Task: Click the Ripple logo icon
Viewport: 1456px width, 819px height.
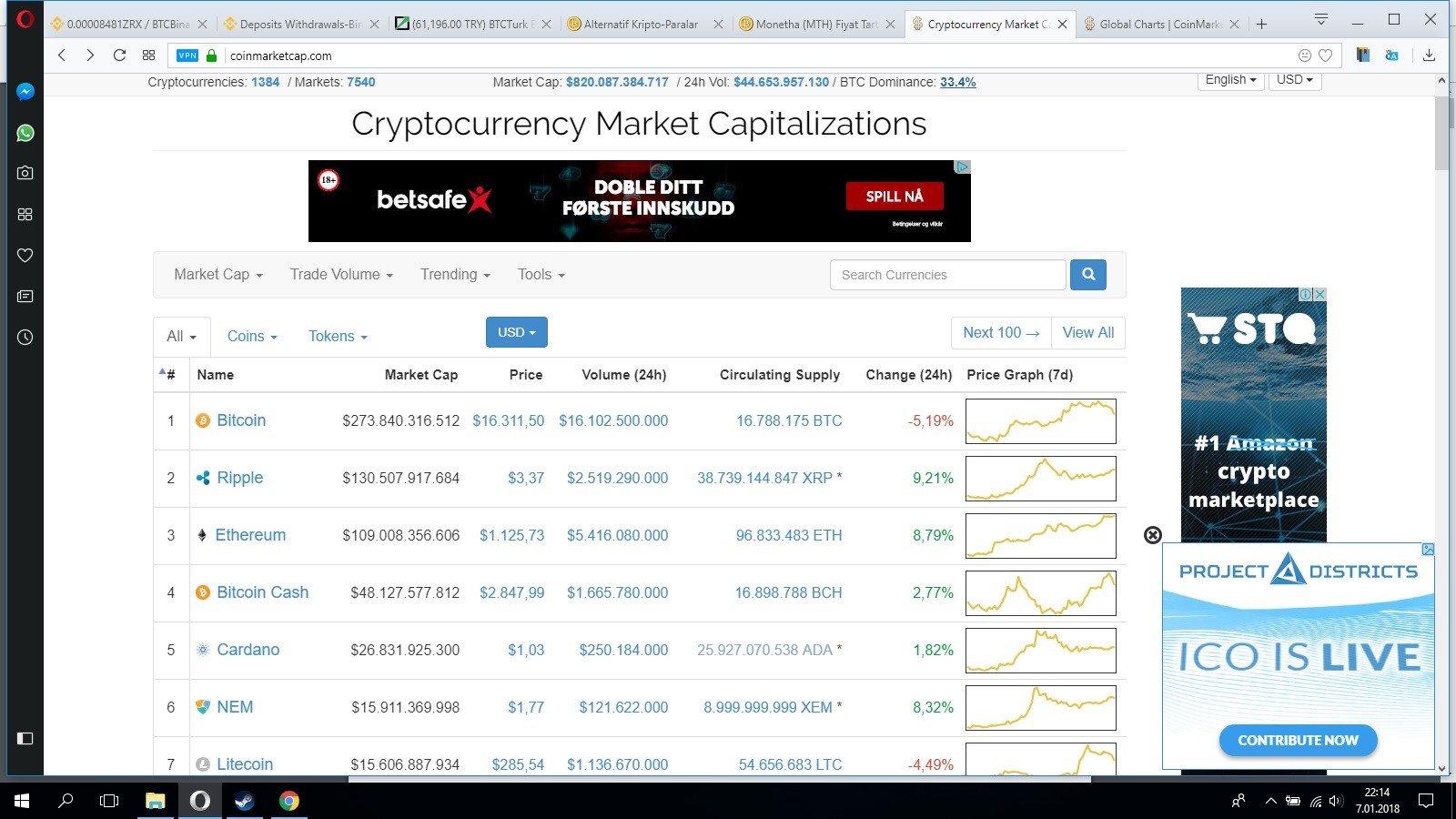Action: pyautogui.click(x=203, y=478)
